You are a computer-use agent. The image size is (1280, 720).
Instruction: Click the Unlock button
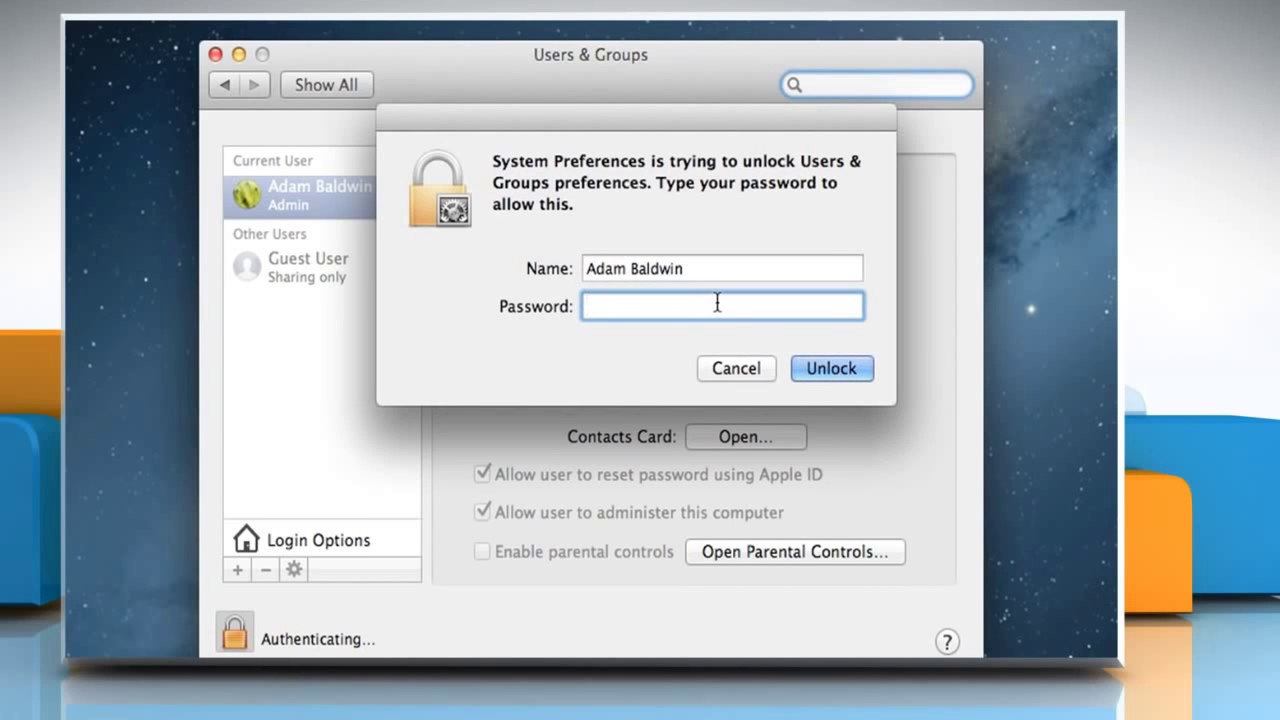pos(832,368)
